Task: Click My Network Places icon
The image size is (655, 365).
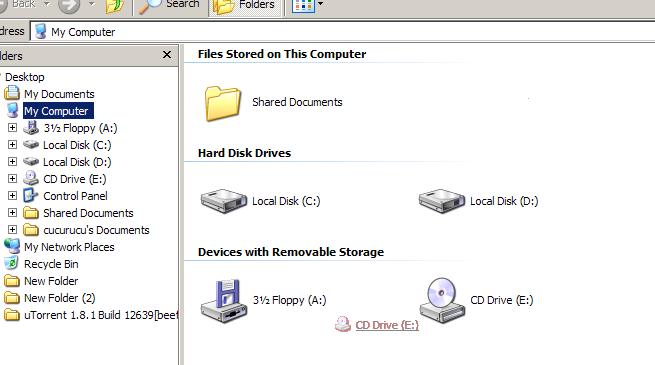Action: [12, 246]
